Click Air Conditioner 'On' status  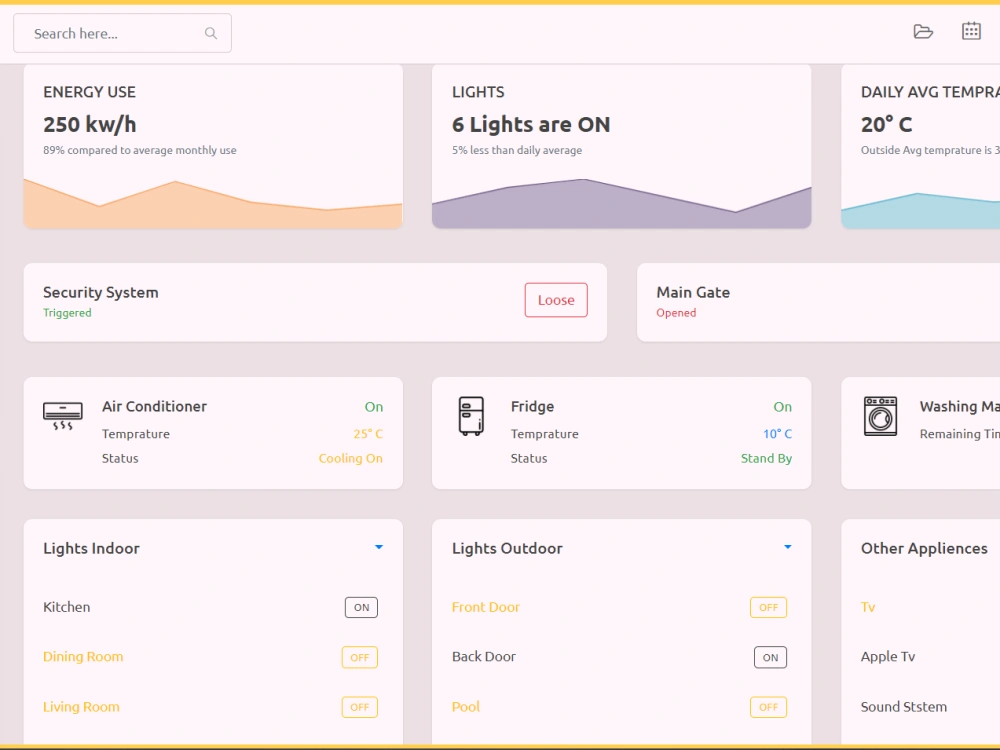coord(374,407)
